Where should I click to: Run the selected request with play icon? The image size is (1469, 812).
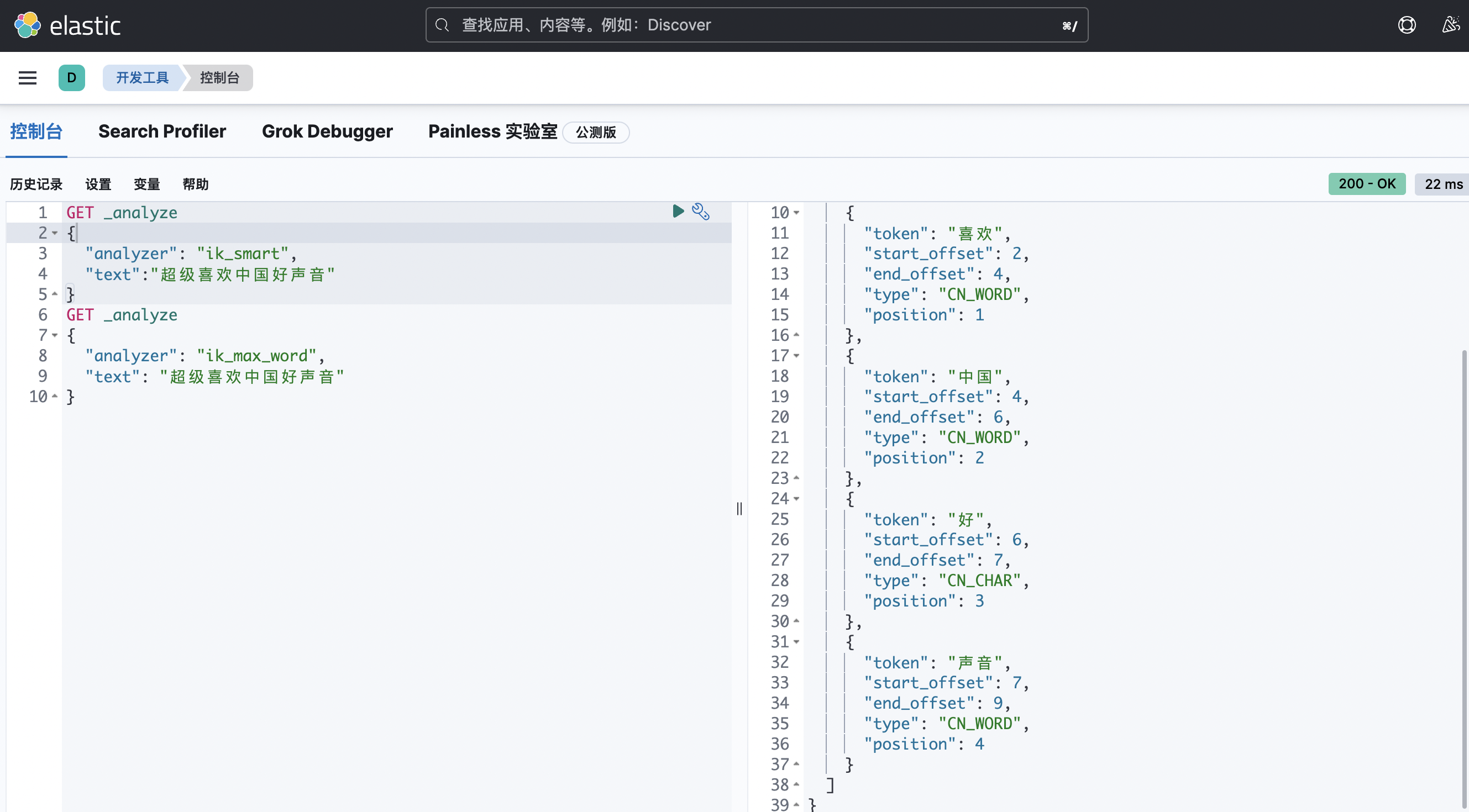pos(678,212)
